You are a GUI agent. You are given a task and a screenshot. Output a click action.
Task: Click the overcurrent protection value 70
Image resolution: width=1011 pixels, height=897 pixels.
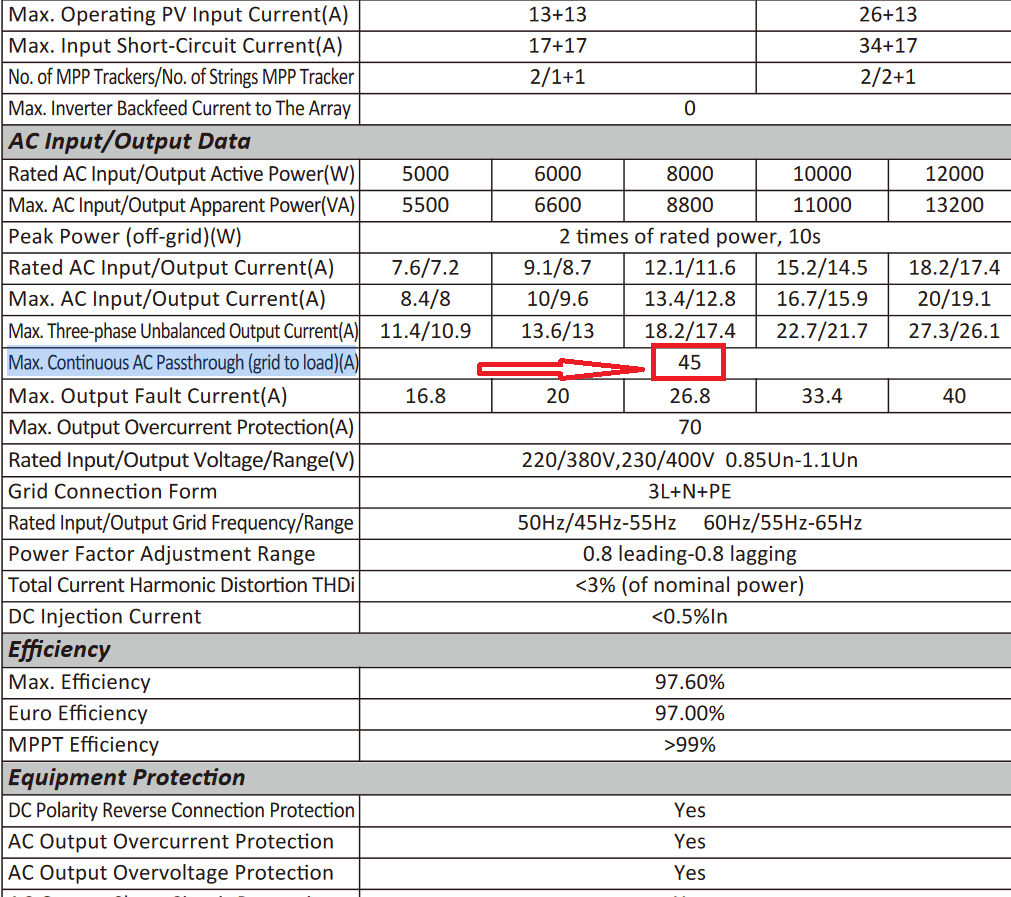pos(689,427)
